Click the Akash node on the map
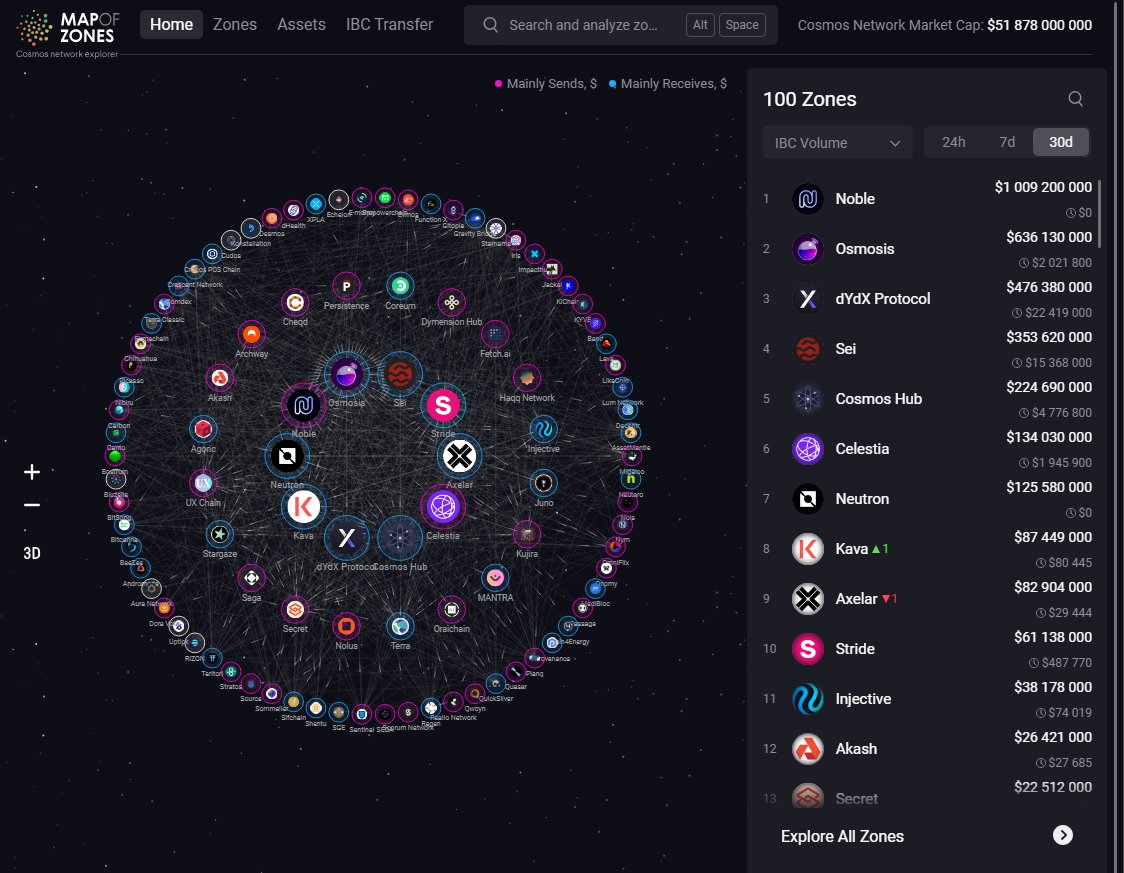1124x873 pixels. point(219,378)
